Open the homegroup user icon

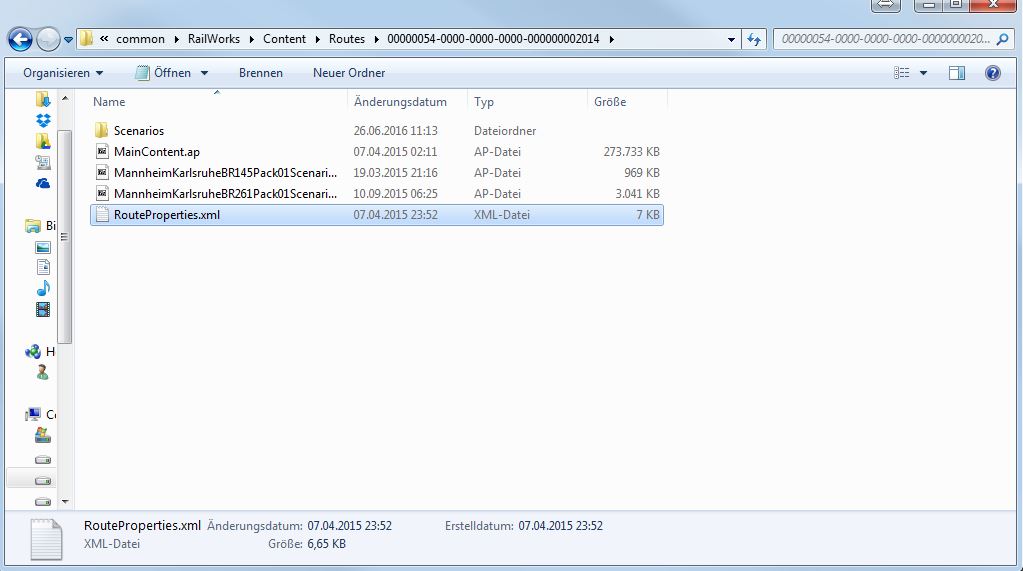pyautogui.click(x=43, y=373)
